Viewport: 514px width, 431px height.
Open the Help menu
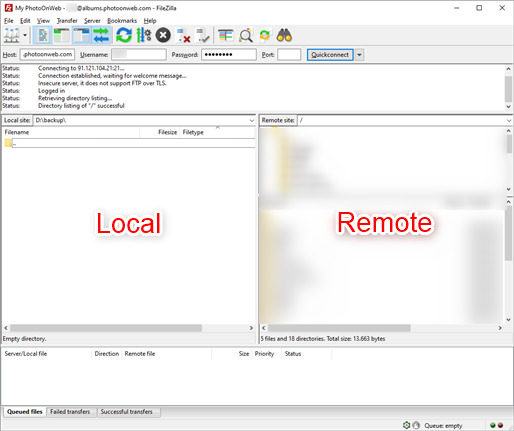[150, 21]
